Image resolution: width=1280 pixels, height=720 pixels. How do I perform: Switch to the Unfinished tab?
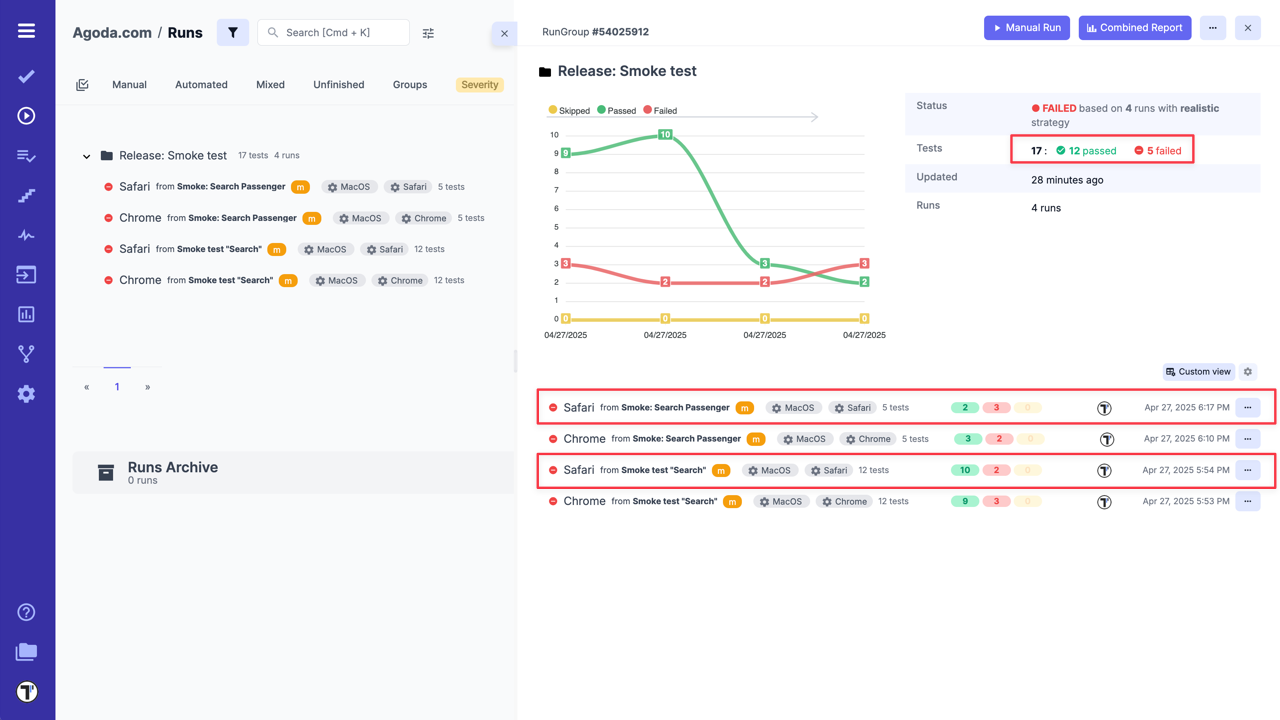338,85
